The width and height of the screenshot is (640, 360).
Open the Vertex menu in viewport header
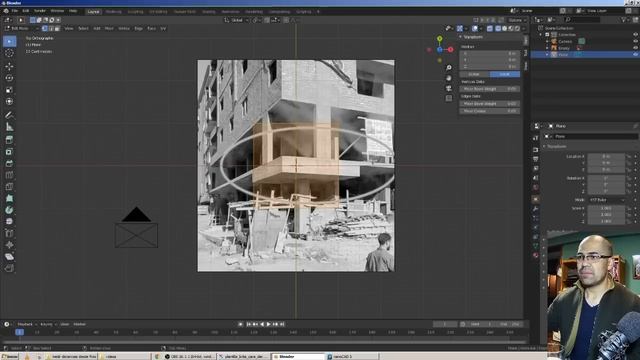(x=124, y=29)
